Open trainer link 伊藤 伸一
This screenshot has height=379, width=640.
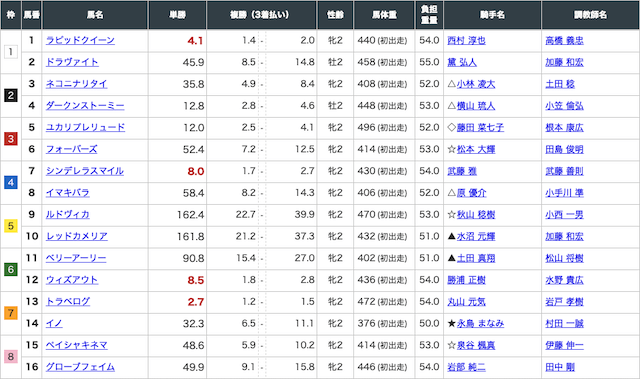coord(564,345)
